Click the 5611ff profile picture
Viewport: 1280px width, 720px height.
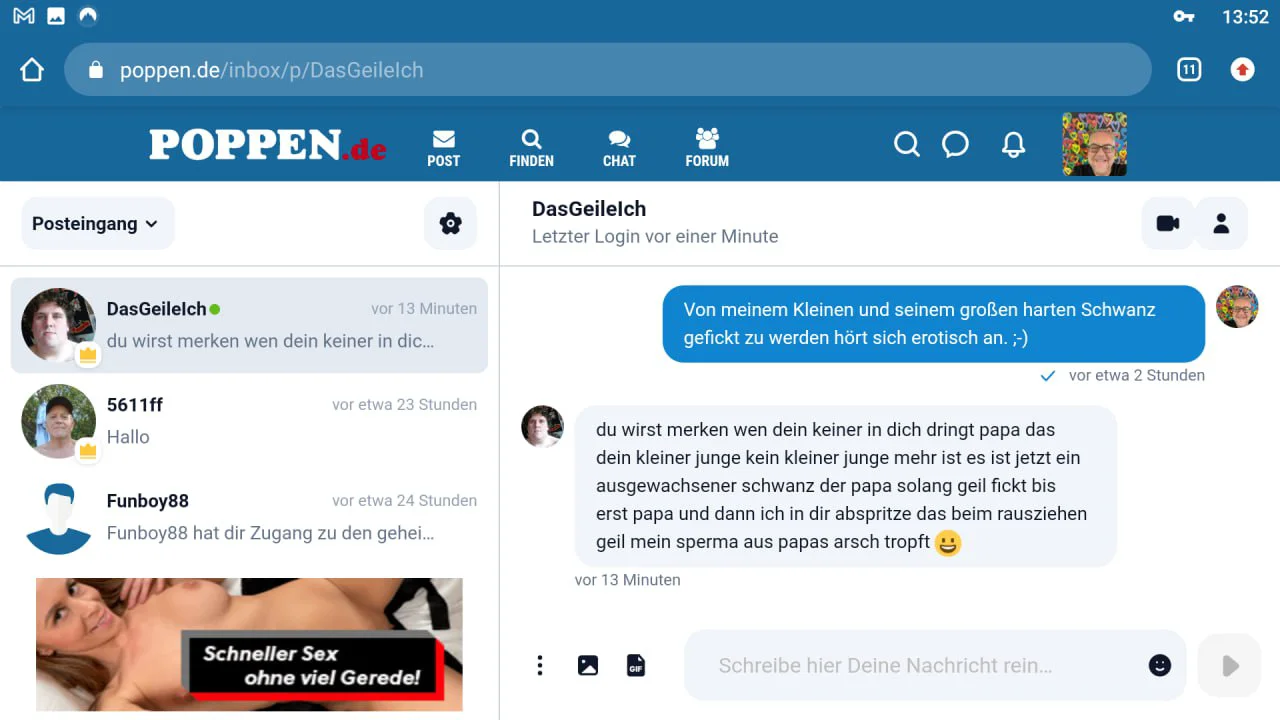pos(58,421)
